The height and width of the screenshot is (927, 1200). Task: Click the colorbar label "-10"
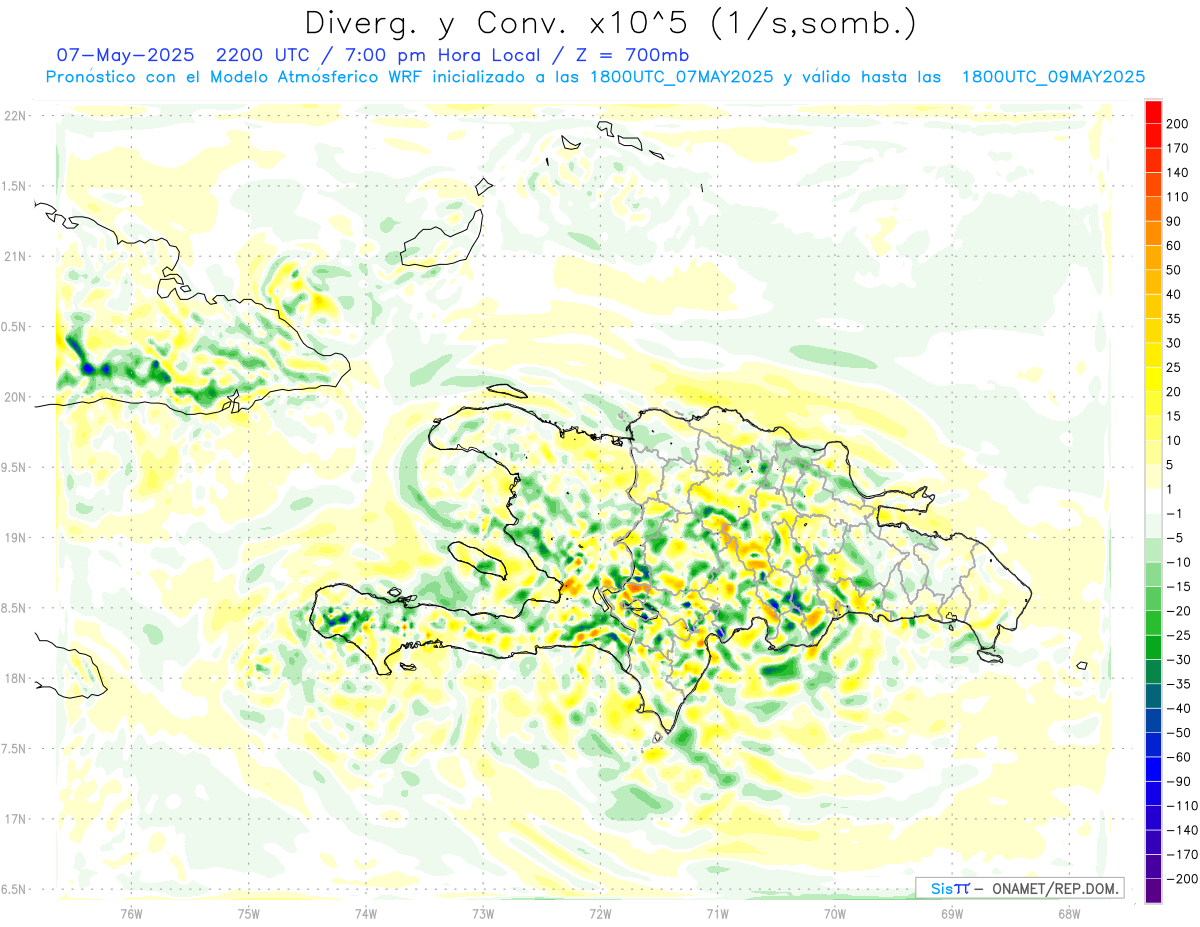[x=1178, y=562]
